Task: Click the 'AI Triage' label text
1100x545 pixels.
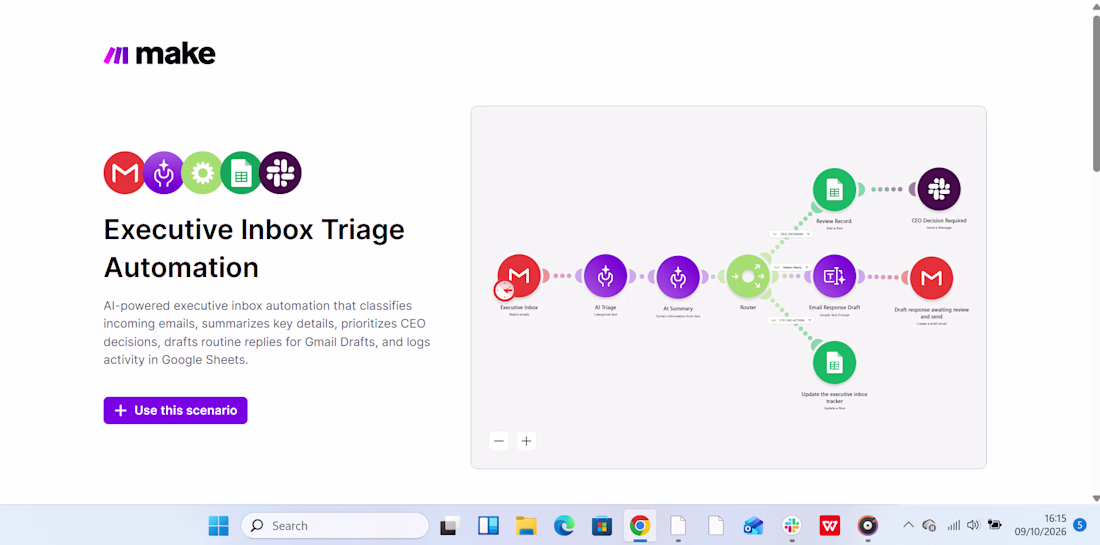Action: point(605,307)
